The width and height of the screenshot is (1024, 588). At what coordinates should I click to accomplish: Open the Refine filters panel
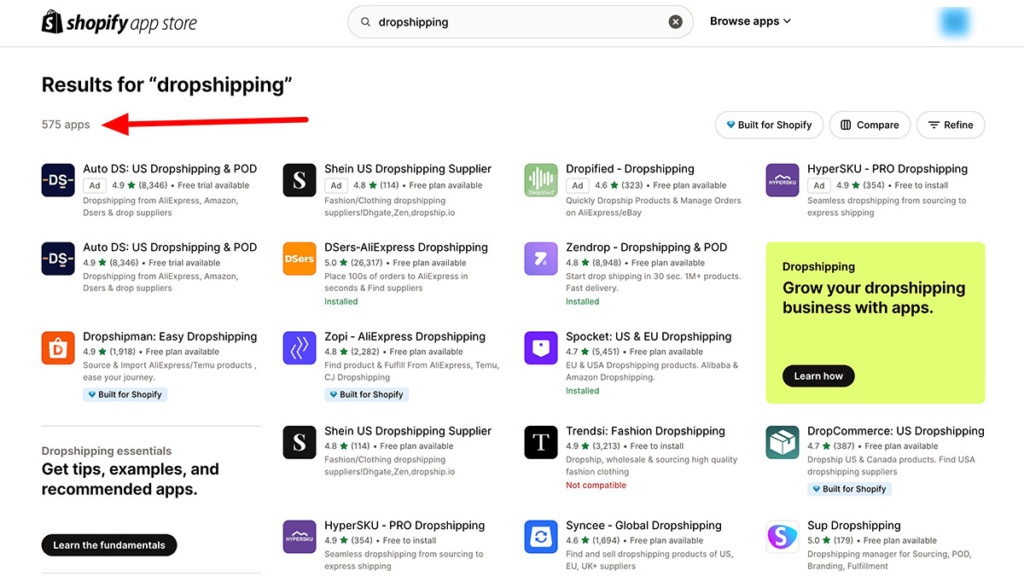(950, 124)
